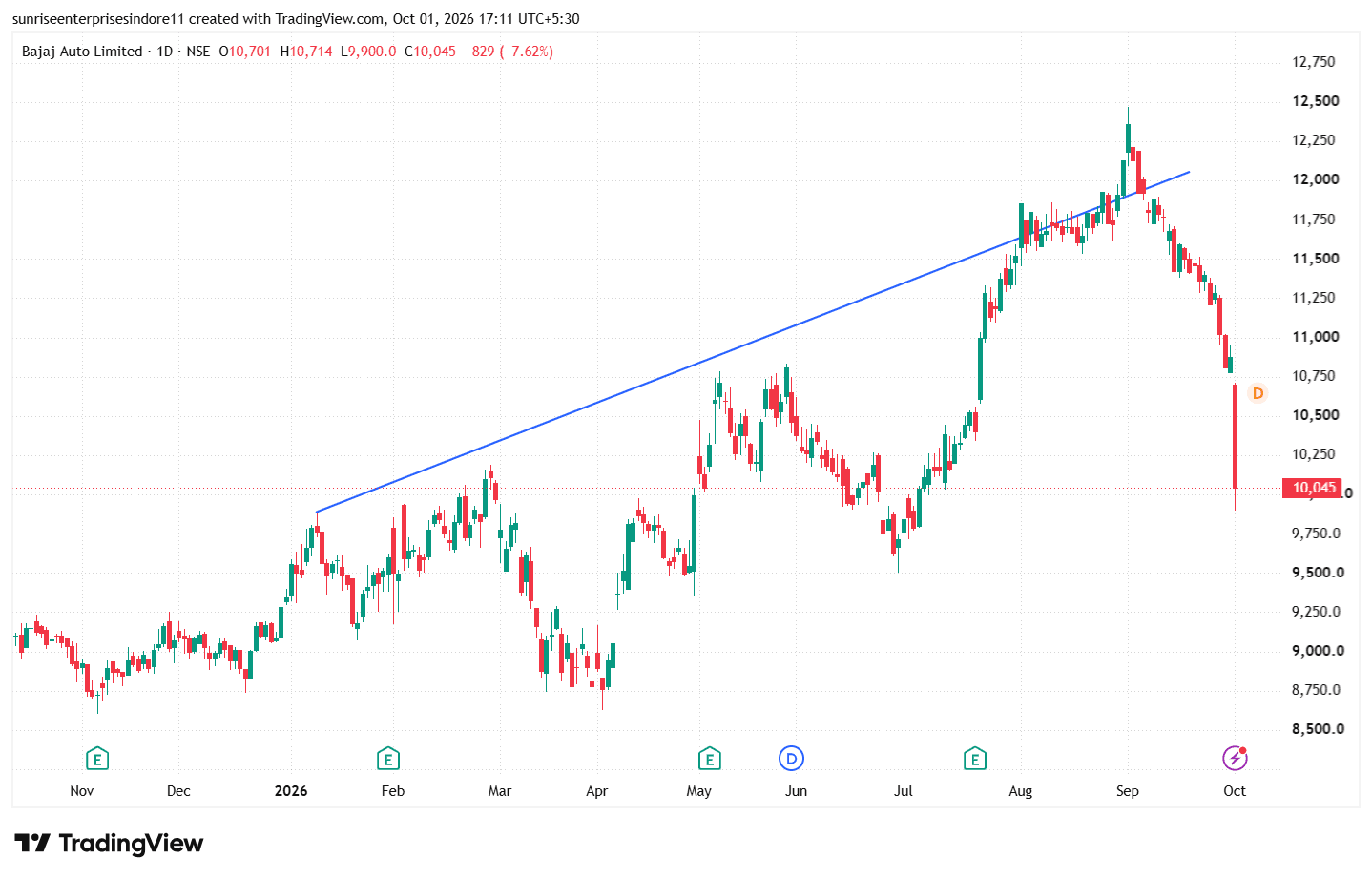Click the 8,500.0 price axis label
Image resolution: width=1372 pixels, height=879 pixels.
tap(1318, 729)
